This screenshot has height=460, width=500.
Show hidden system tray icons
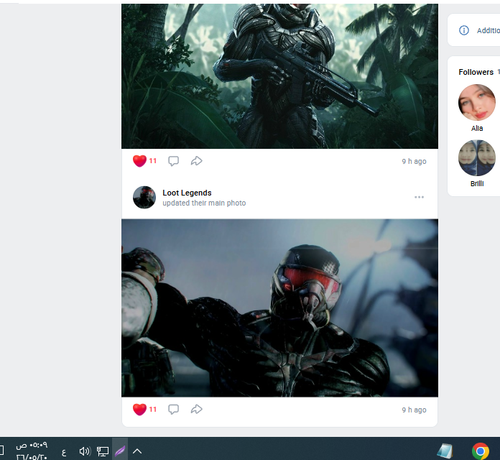tap(137, 452)
